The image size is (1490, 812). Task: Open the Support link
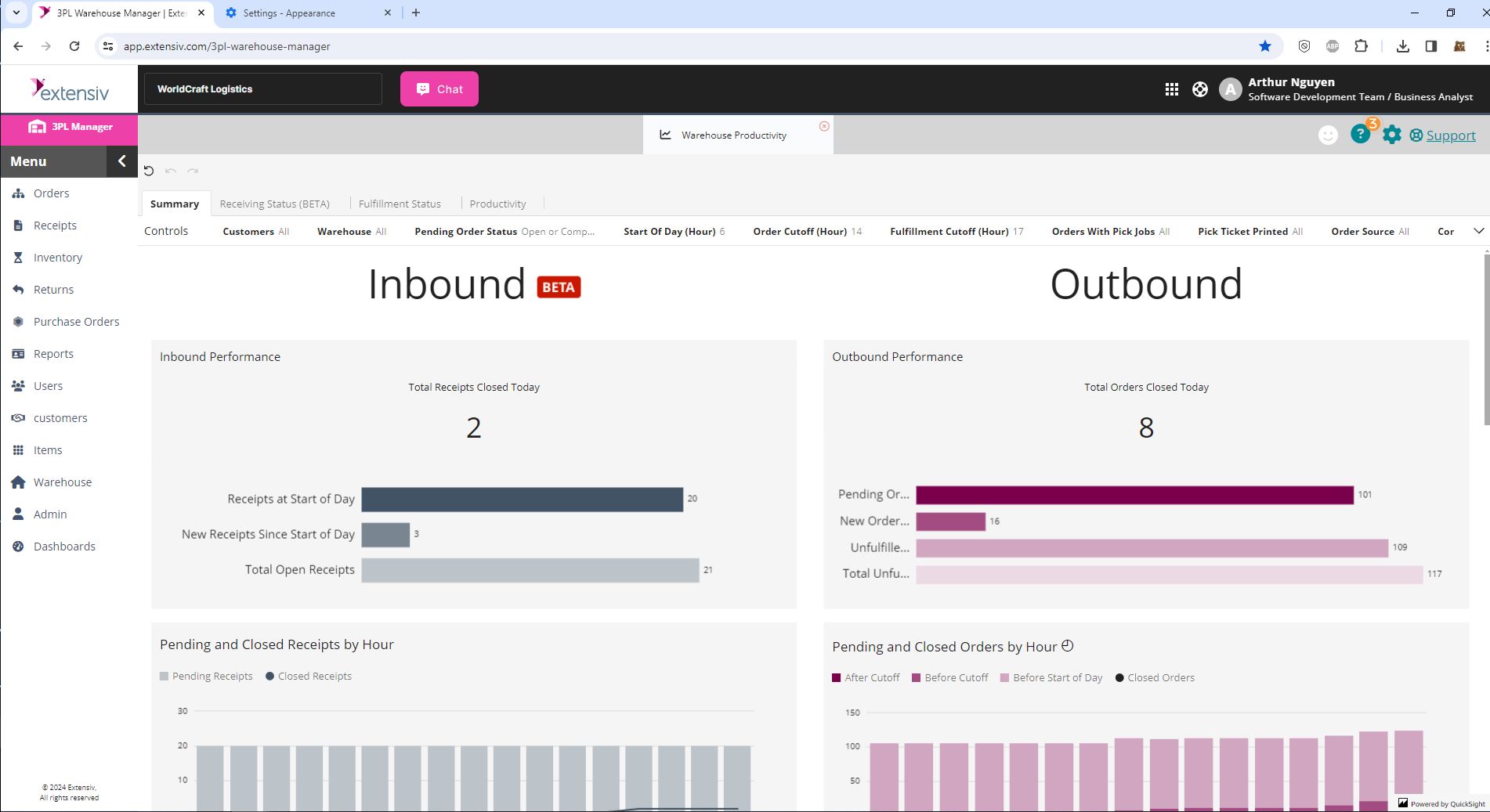click(x=1451, y=135)
